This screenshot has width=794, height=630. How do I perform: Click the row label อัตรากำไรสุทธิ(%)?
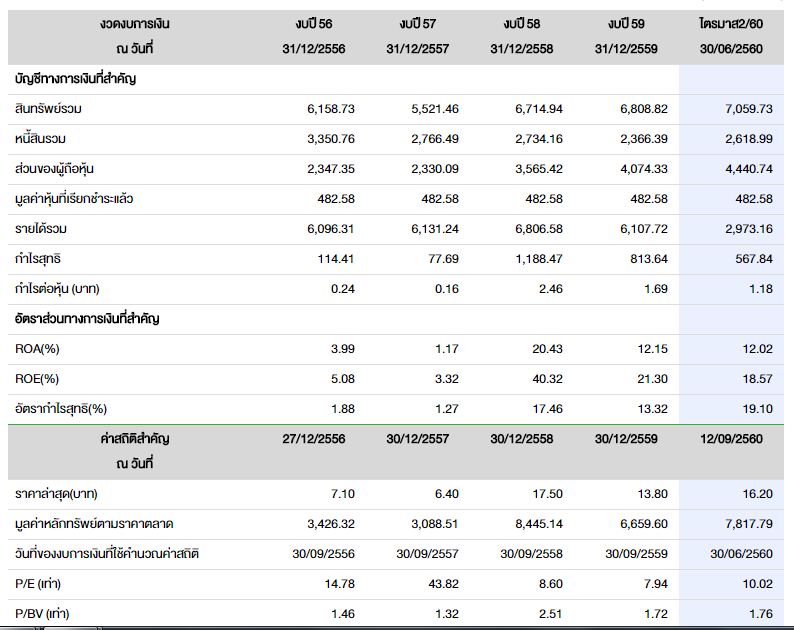tap(61, 409)
